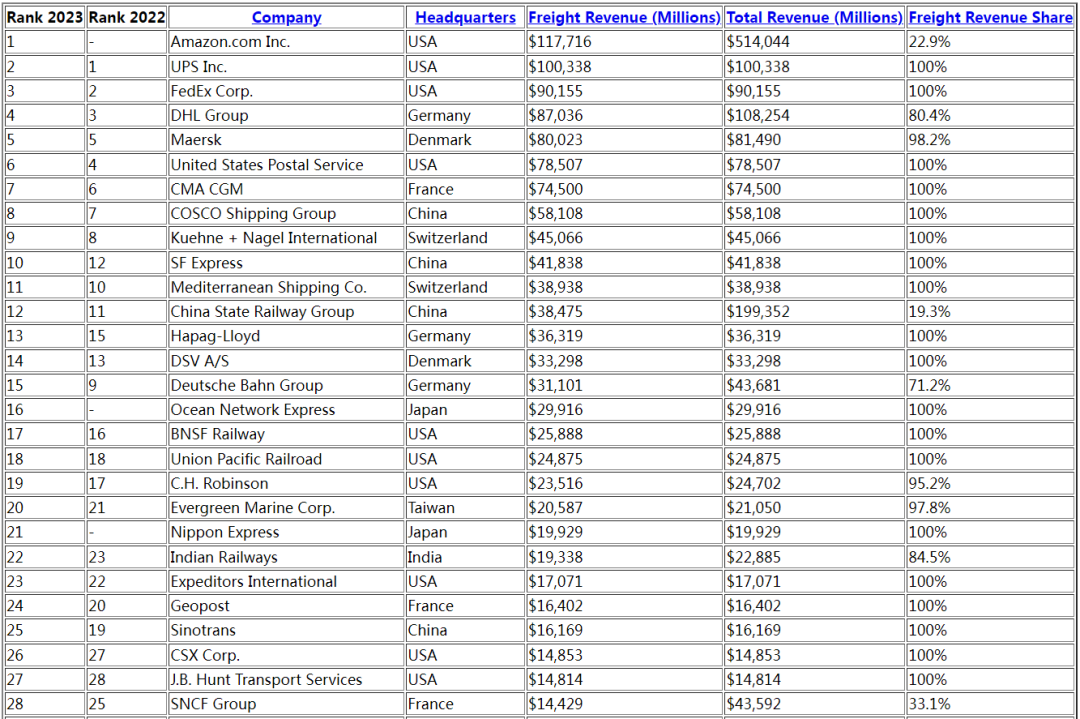
Task: Select Mediterranean Shipping Co. cell
Action: [x=287, y=287]
